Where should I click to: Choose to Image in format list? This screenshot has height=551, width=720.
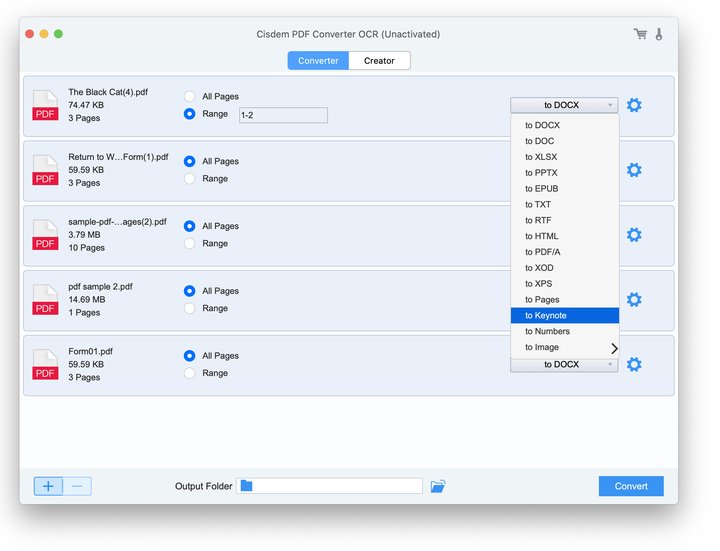coord(565,347)
